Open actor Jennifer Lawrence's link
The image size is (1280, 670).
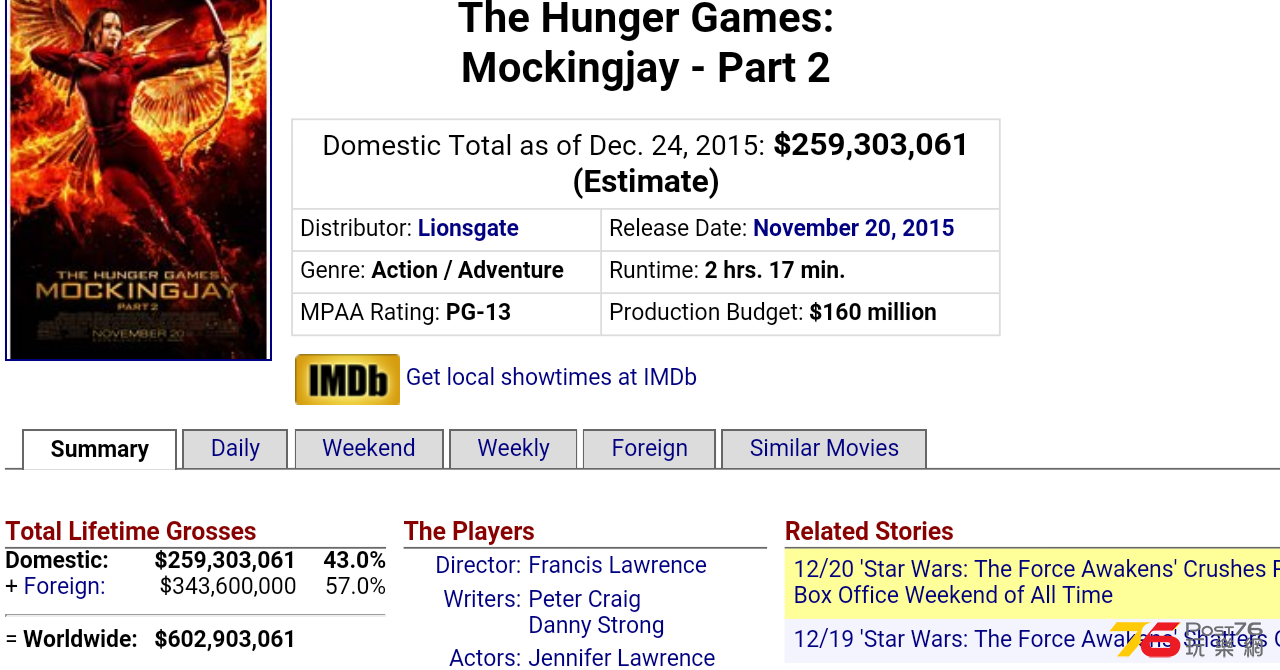tap(621, 657)
